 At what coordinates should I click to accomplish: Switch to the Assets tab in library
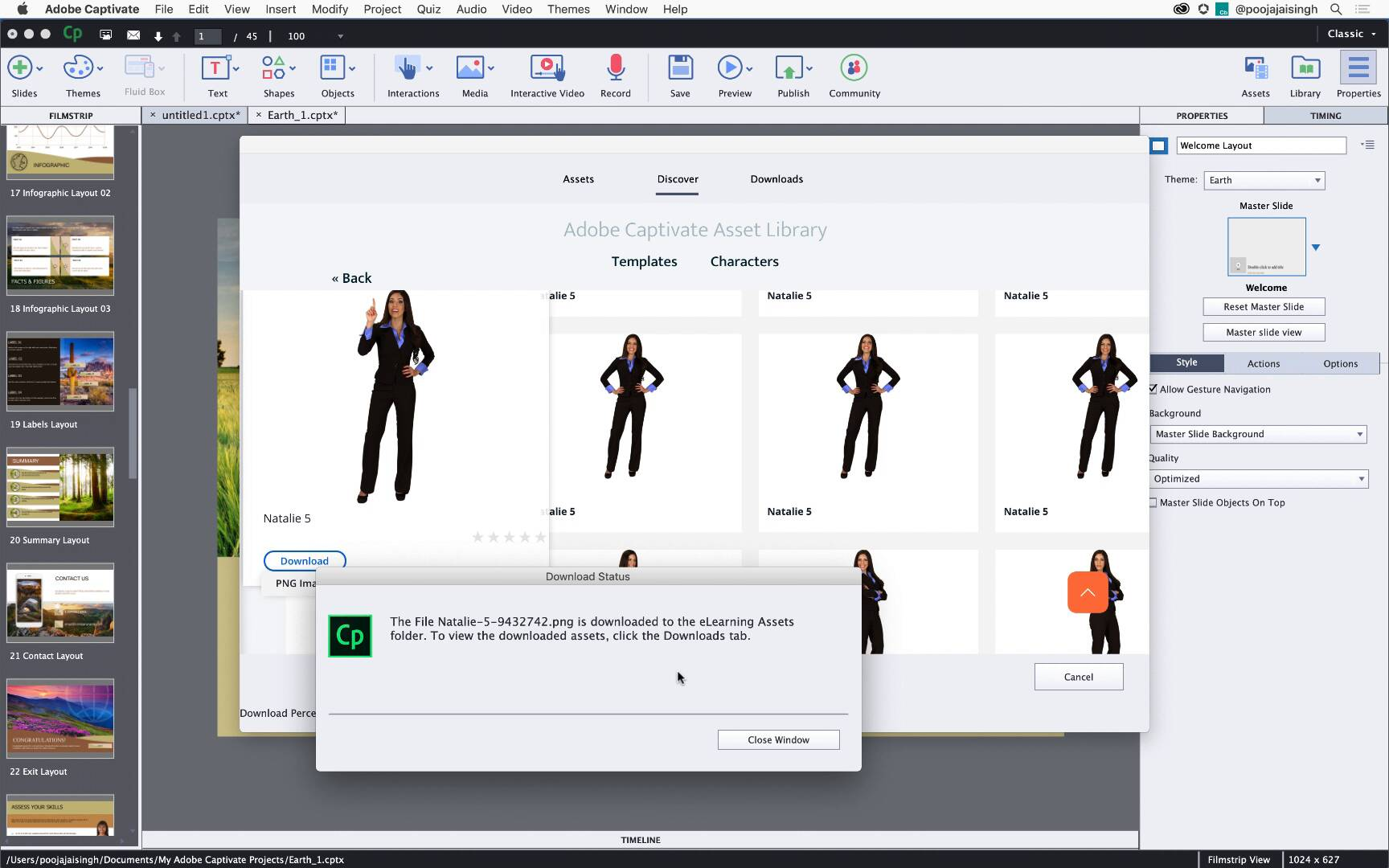[578, 179]
